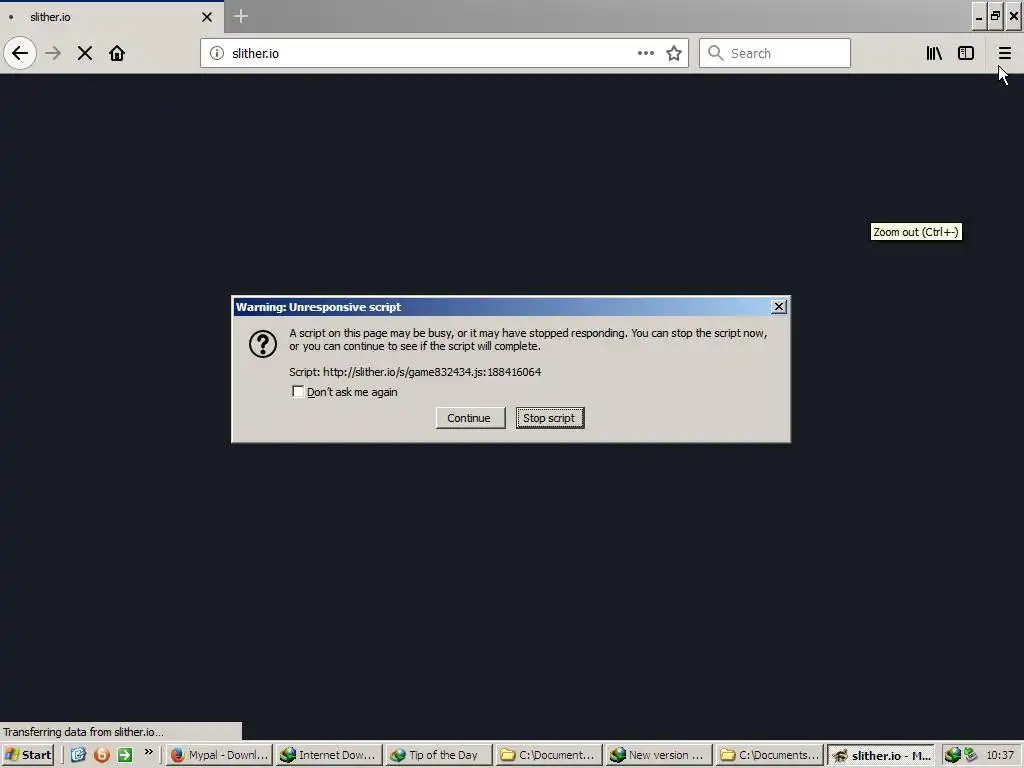Switch to Internet Dow... taskbar window
The width and height of the screenshot is (1024, 768).
coord(328,755)
